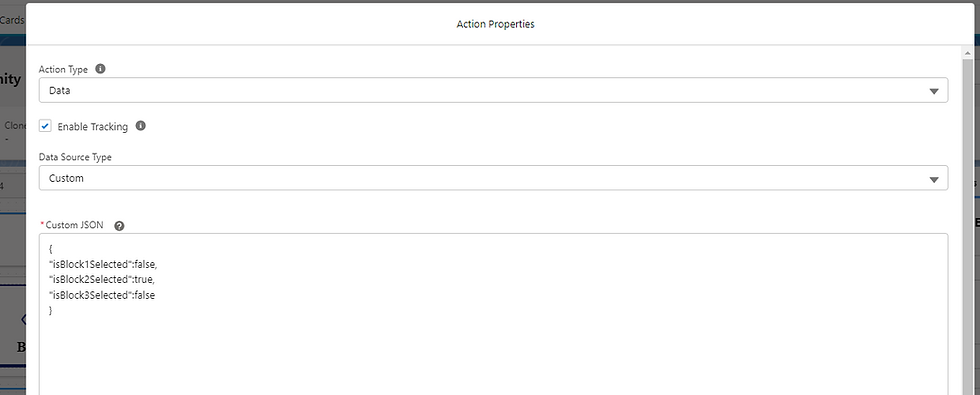Click the Custom JSON field label
Screen dimensions: 980x395
coord(74,225)
